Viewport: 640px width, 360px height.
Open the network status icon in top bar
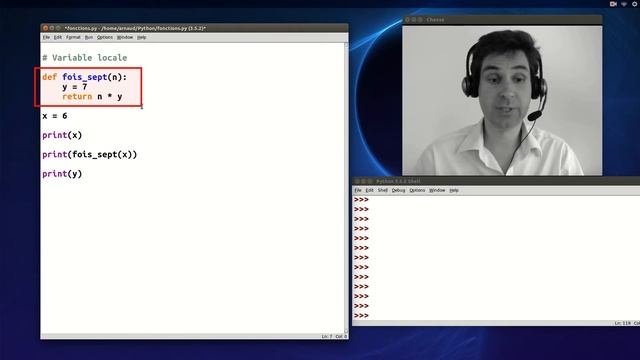pyautogui.click(x=624, y=4)
